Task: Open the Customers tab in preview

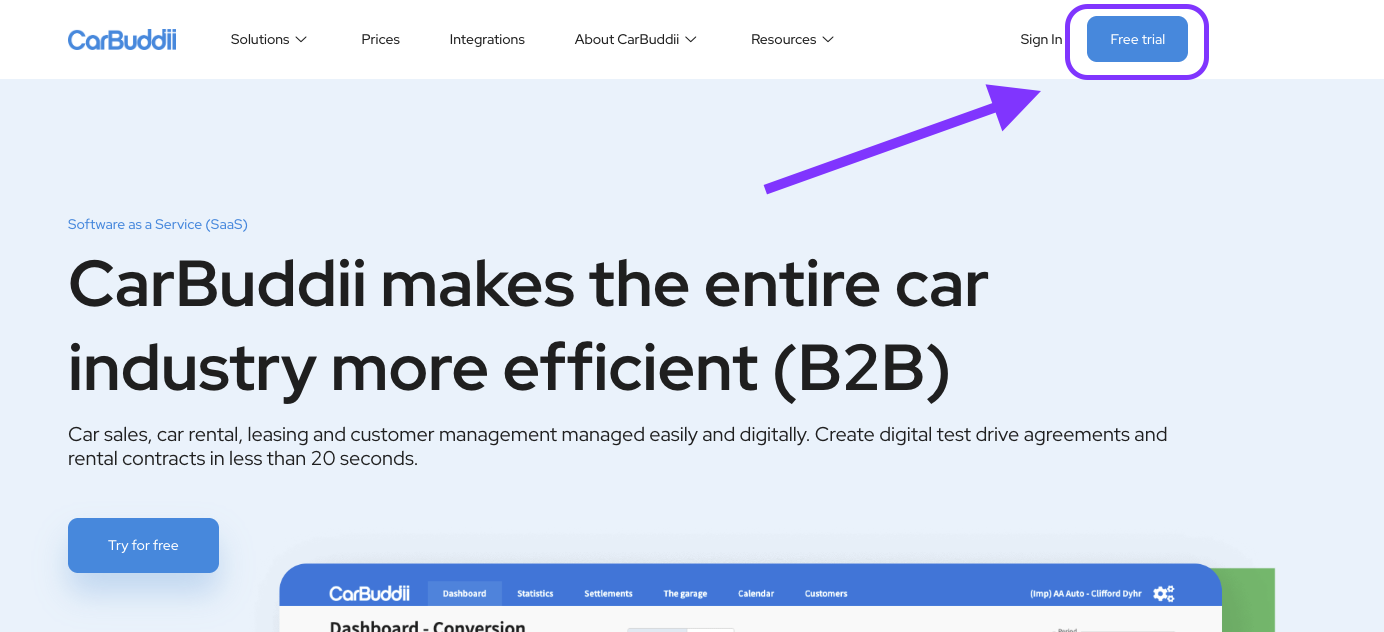Action: click(x=826, y=593)
